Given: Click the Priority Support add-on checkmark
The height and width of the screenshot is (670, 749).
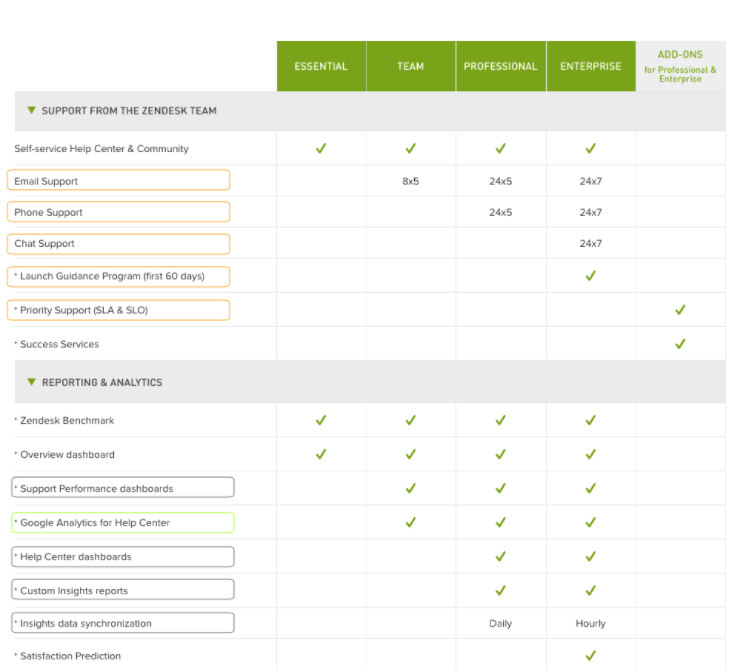Looking at the screenshot, I should 680,310.
